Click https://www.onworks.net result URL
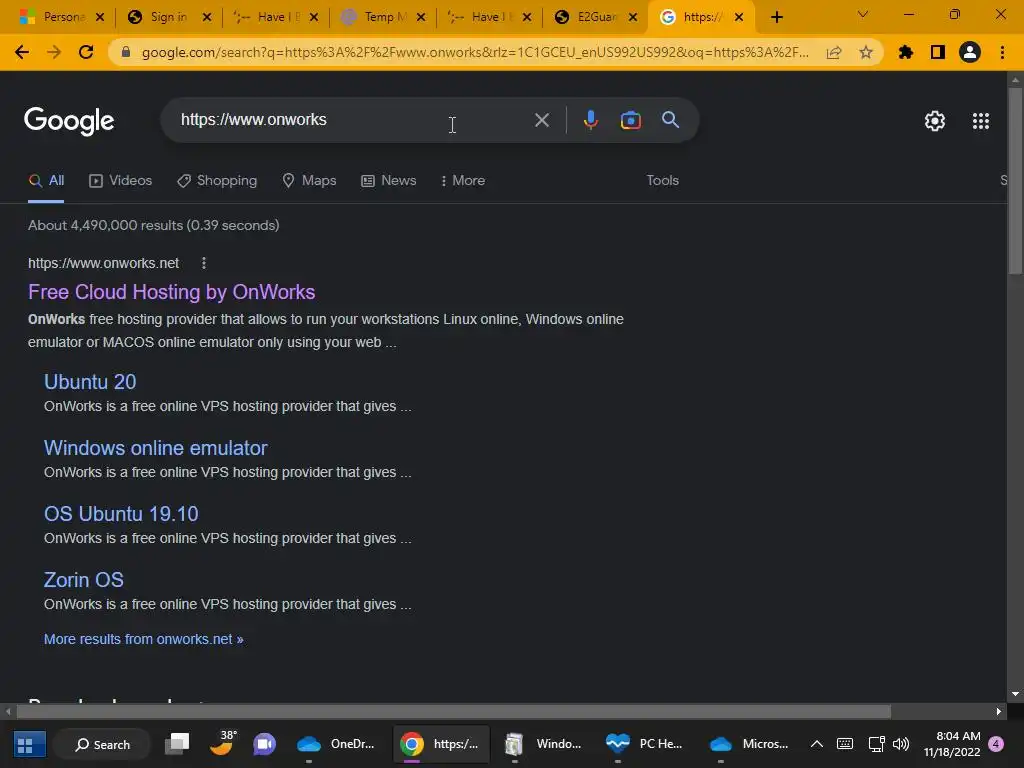1024x768 pixels. [x=103, y=263]
